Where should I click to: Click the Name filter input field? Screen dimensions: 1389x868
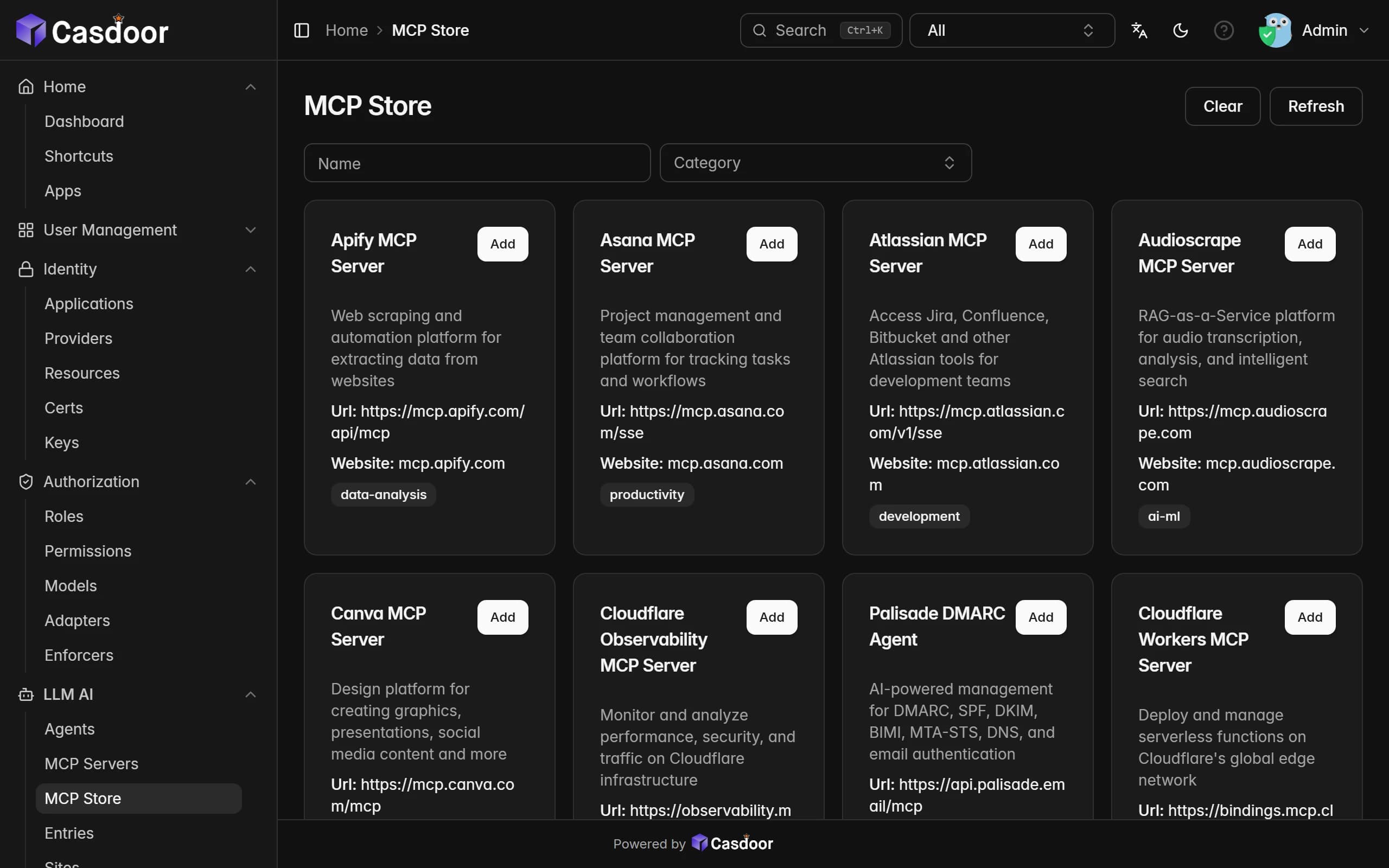pyautogui.click(x=477, y=163)
